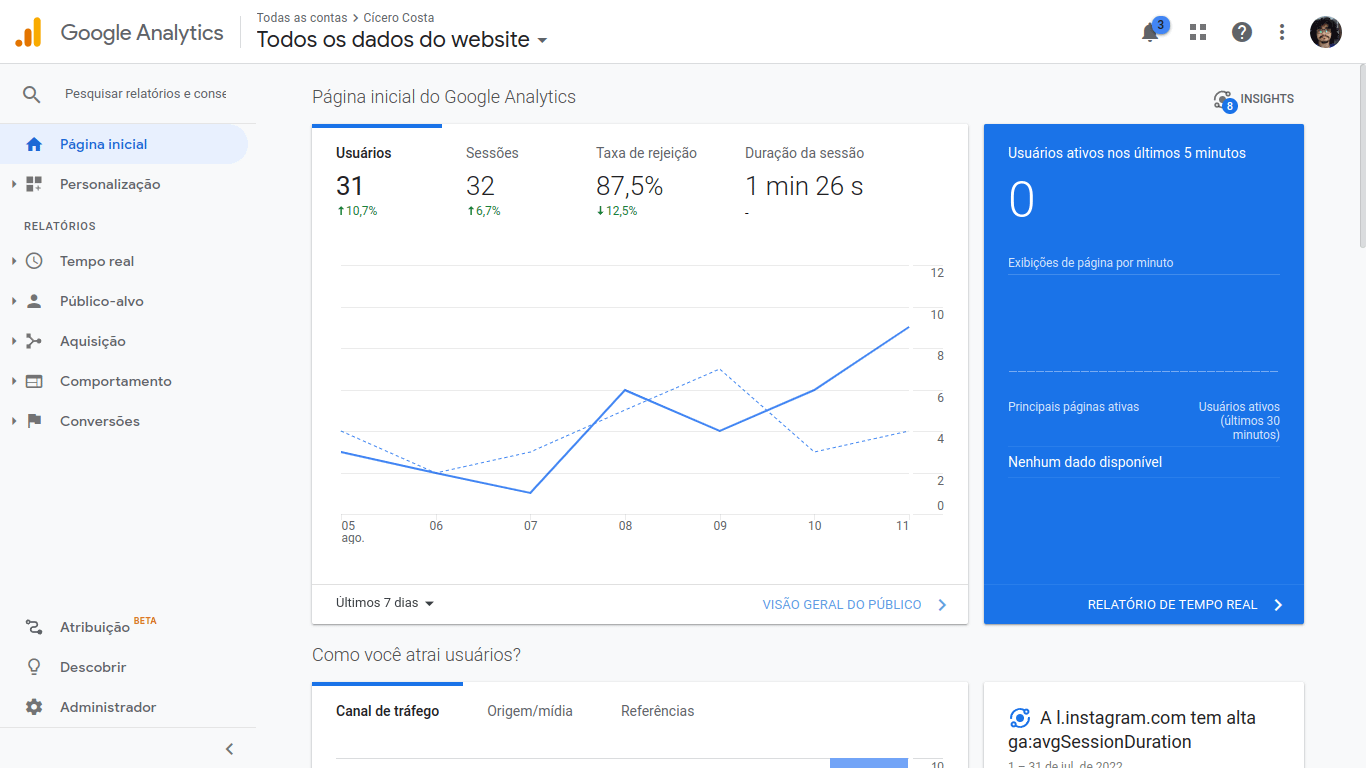Switch to the Sessões metric tab
This screenshot has height=768, width=1366.
tap(492, 153)
